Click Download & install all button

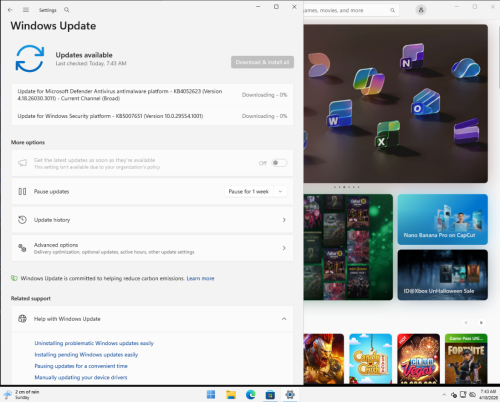click(262, 62)
